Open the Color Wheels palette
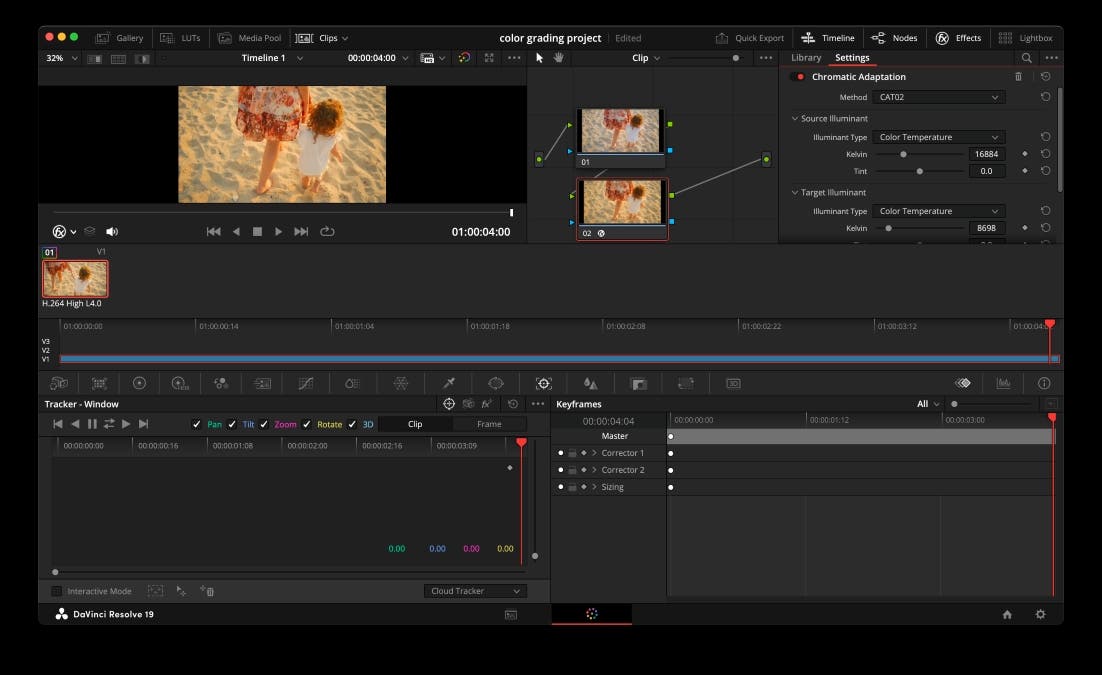This screenshot has height=675, width=1102. 139,383
